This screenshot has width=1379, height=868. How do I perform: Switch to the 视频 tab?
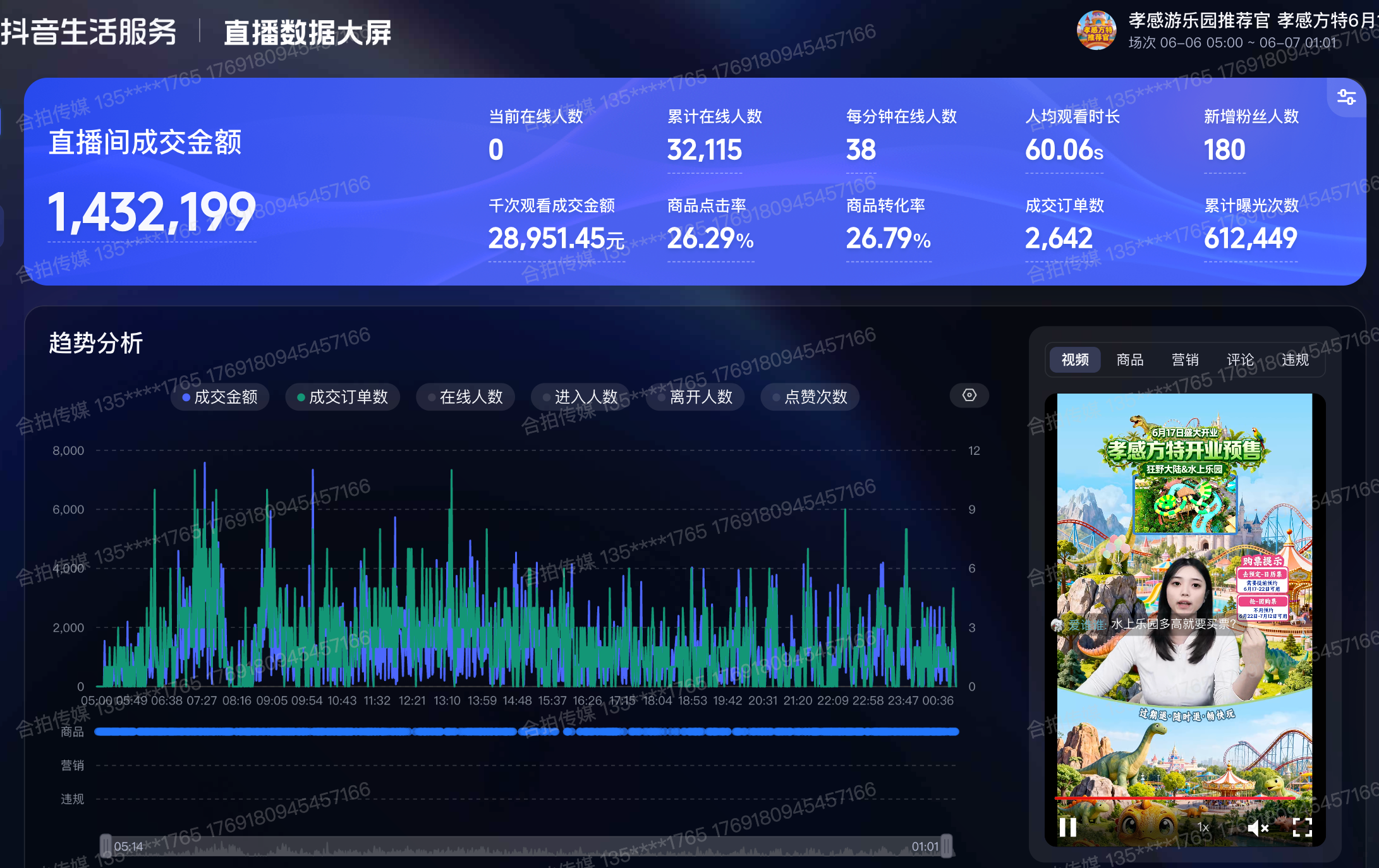1075,359
